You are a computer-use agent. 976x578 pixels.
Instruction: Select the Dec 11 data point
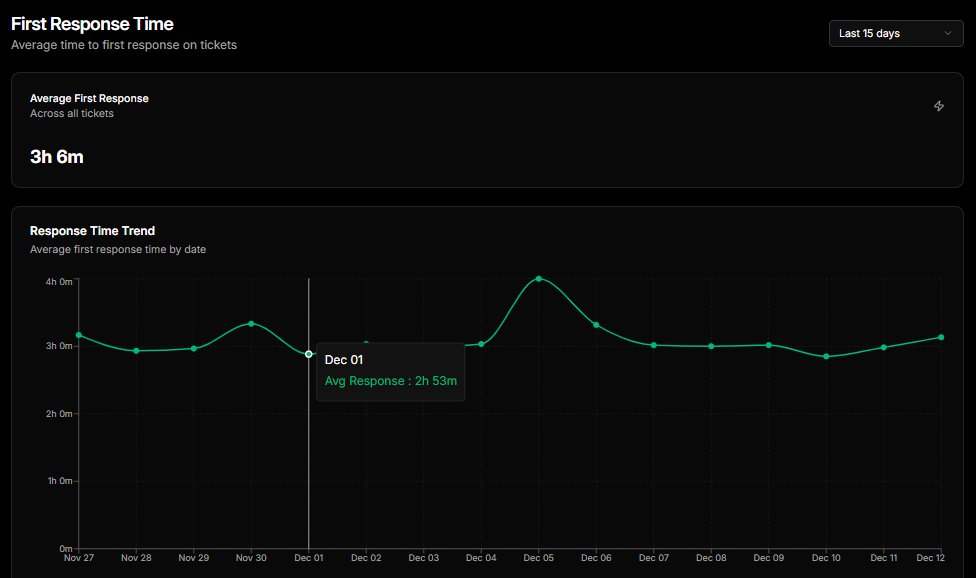click(x=884, y=347)
